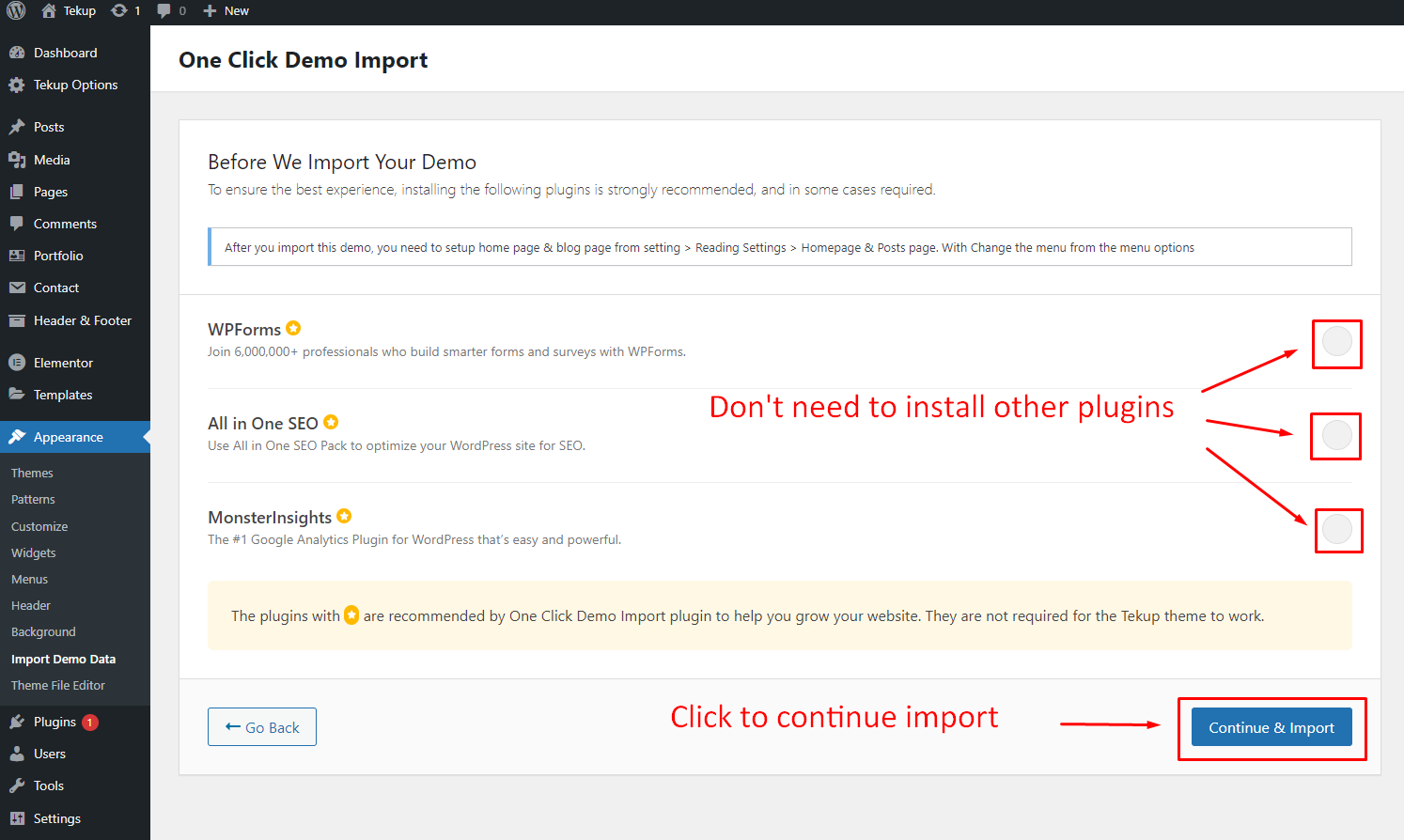
Task: Click the Header & Footer icon
Action: click(x=17, y=320)
